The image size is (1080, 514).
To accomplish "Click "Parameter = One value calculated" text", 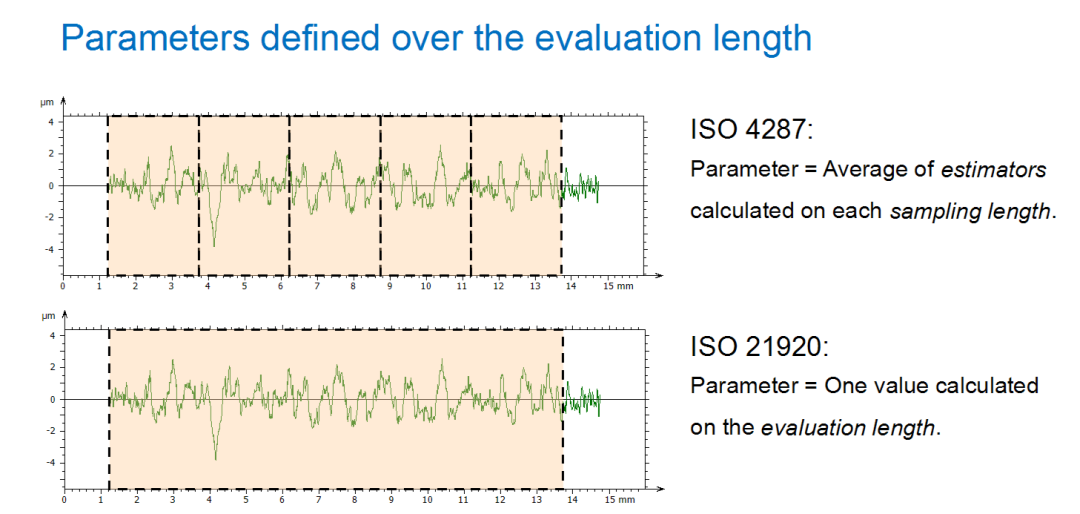I will click(x=864, y=386).
